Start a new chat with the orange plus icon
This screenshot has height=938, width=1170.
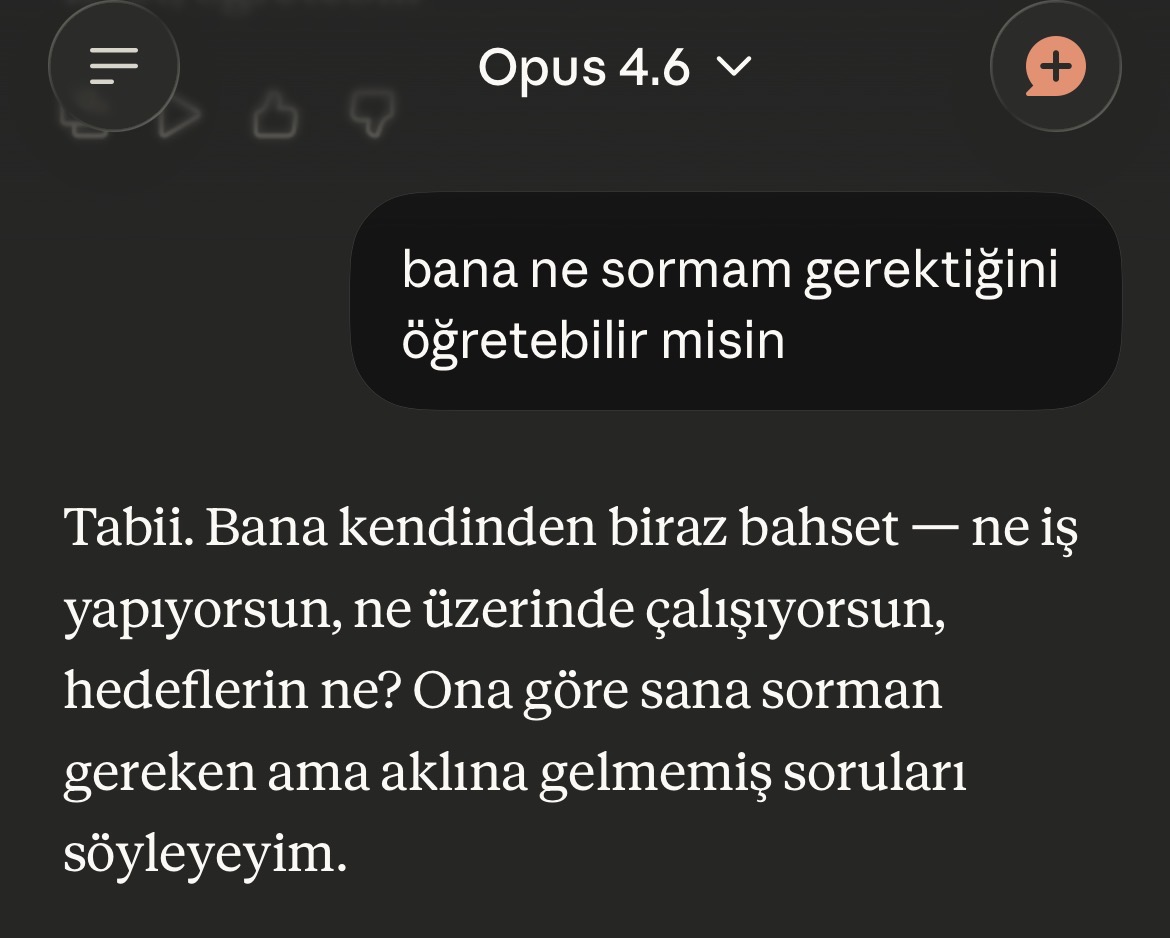1055,67
